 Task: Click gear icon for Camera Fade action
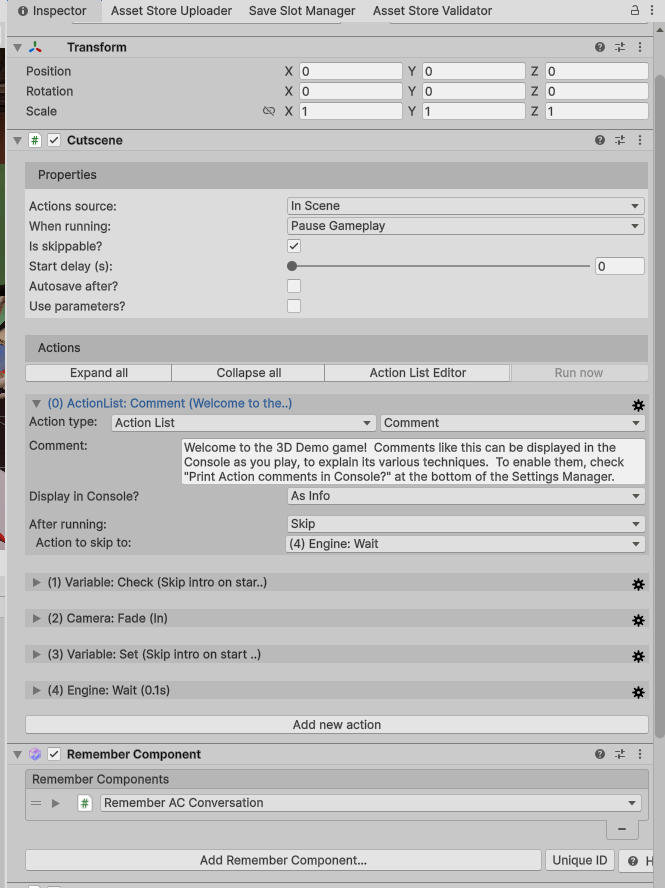click(638, 620)
